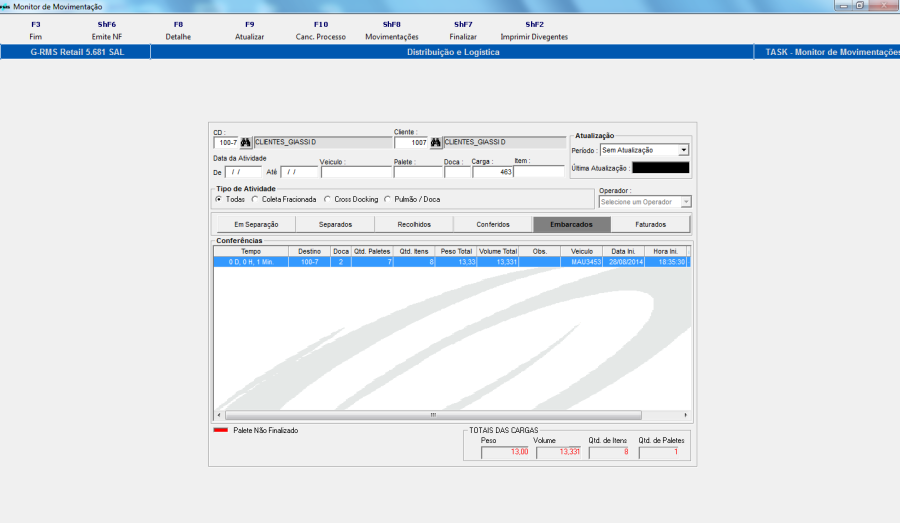This screenshot has width=900, height=523.
Task: Select the Cross Docking radio button
Action: [327, 199]
